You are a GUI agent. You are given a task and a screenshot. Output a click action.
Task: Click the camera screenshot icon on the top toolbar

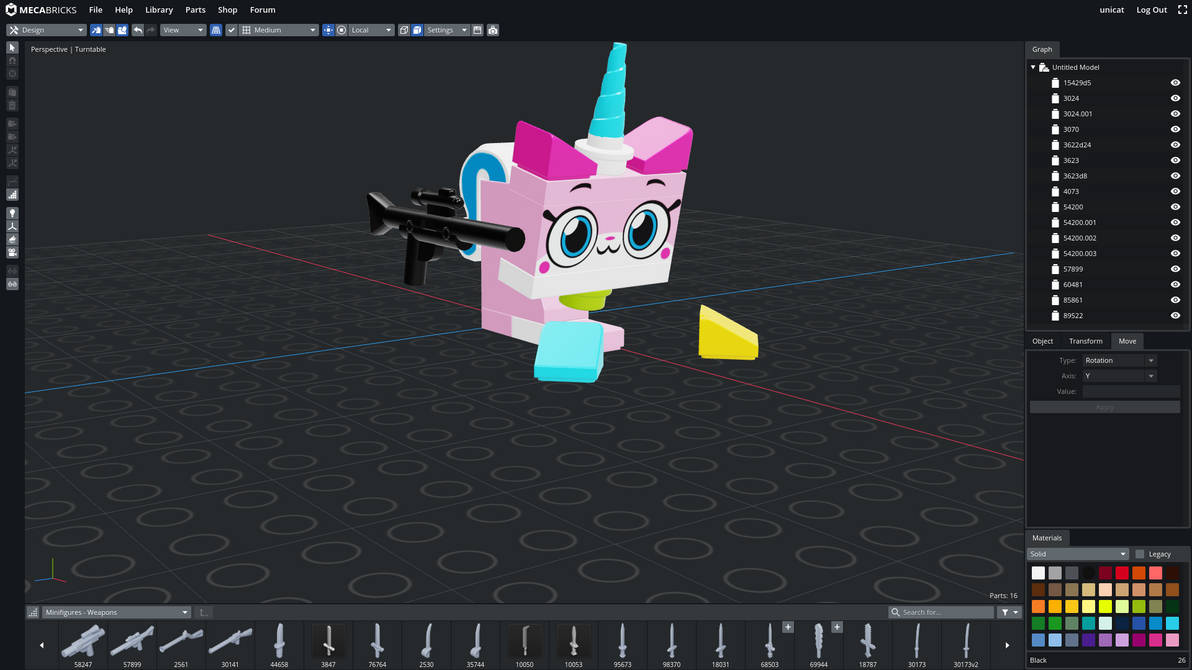(493, 30)
